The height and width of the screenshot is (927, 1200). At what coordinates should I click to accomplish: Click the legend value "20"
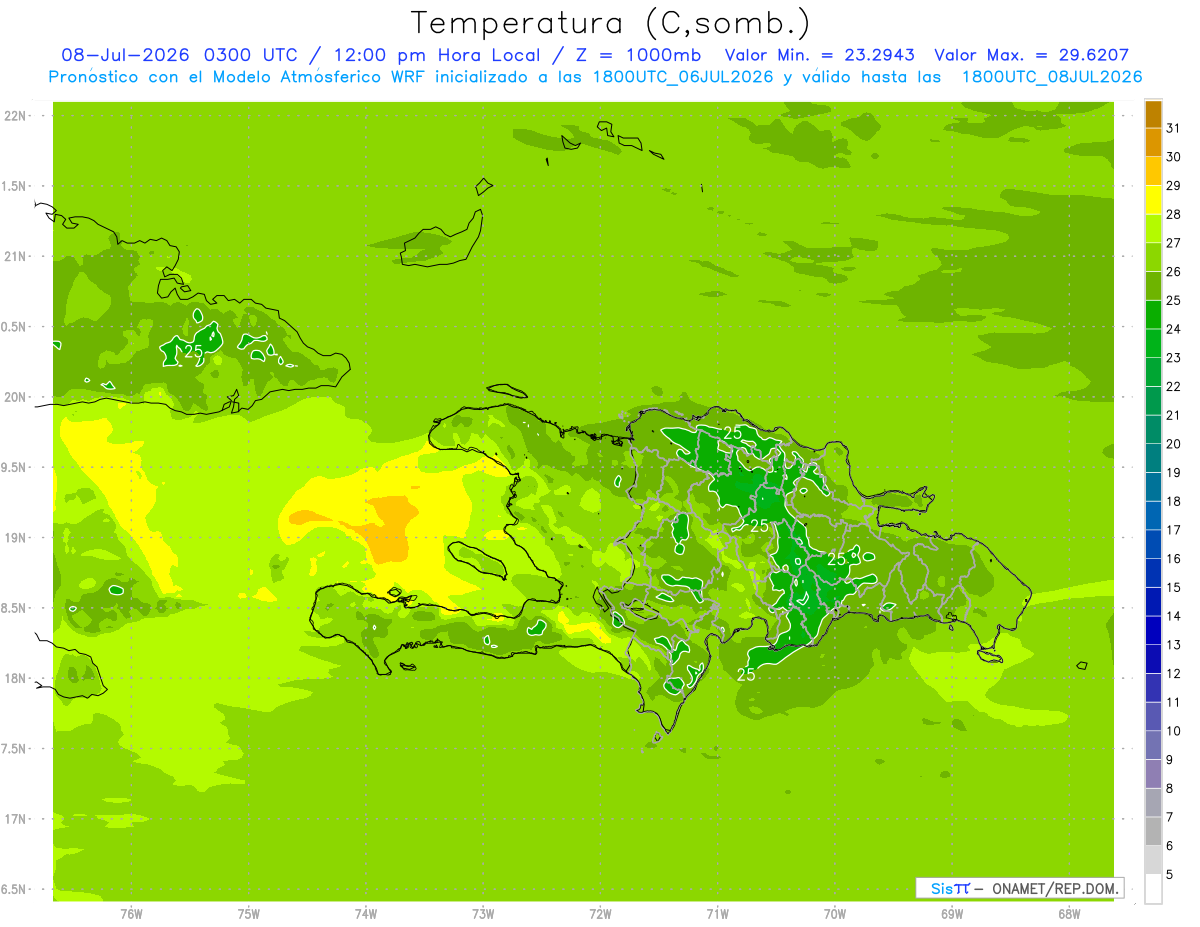(x=1174, y=444)
